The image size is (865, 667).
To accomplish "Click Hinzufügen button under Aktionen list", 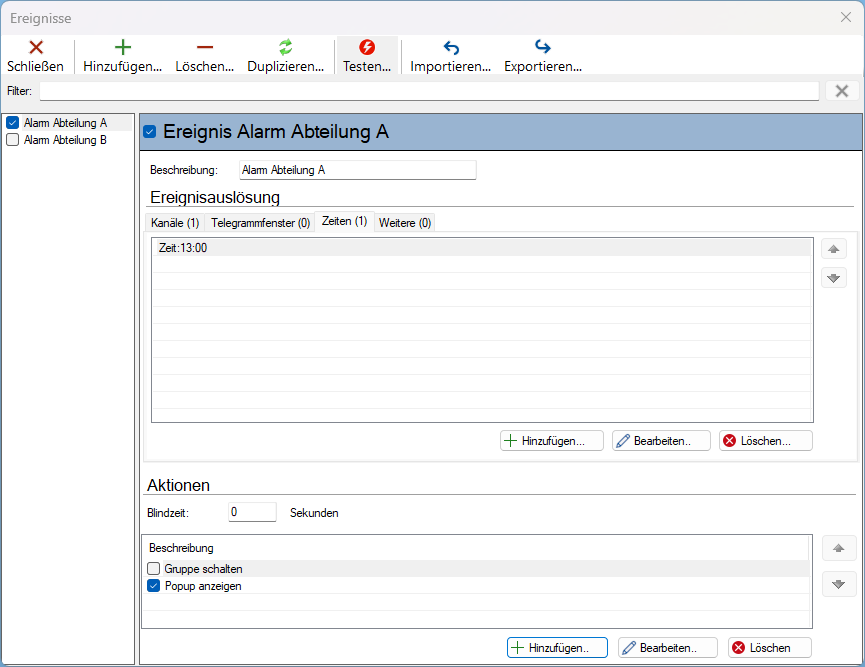I will (x=557, y=648).
